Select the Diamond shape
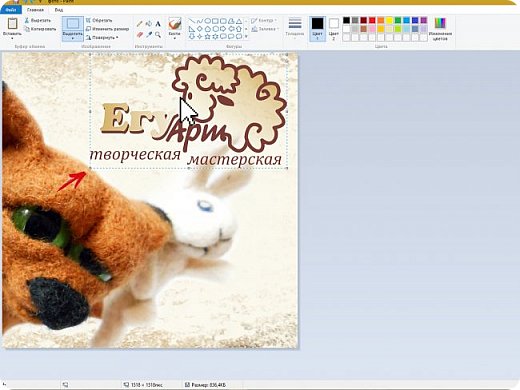Viewport: 520px width, 390px height. [199, 29]
